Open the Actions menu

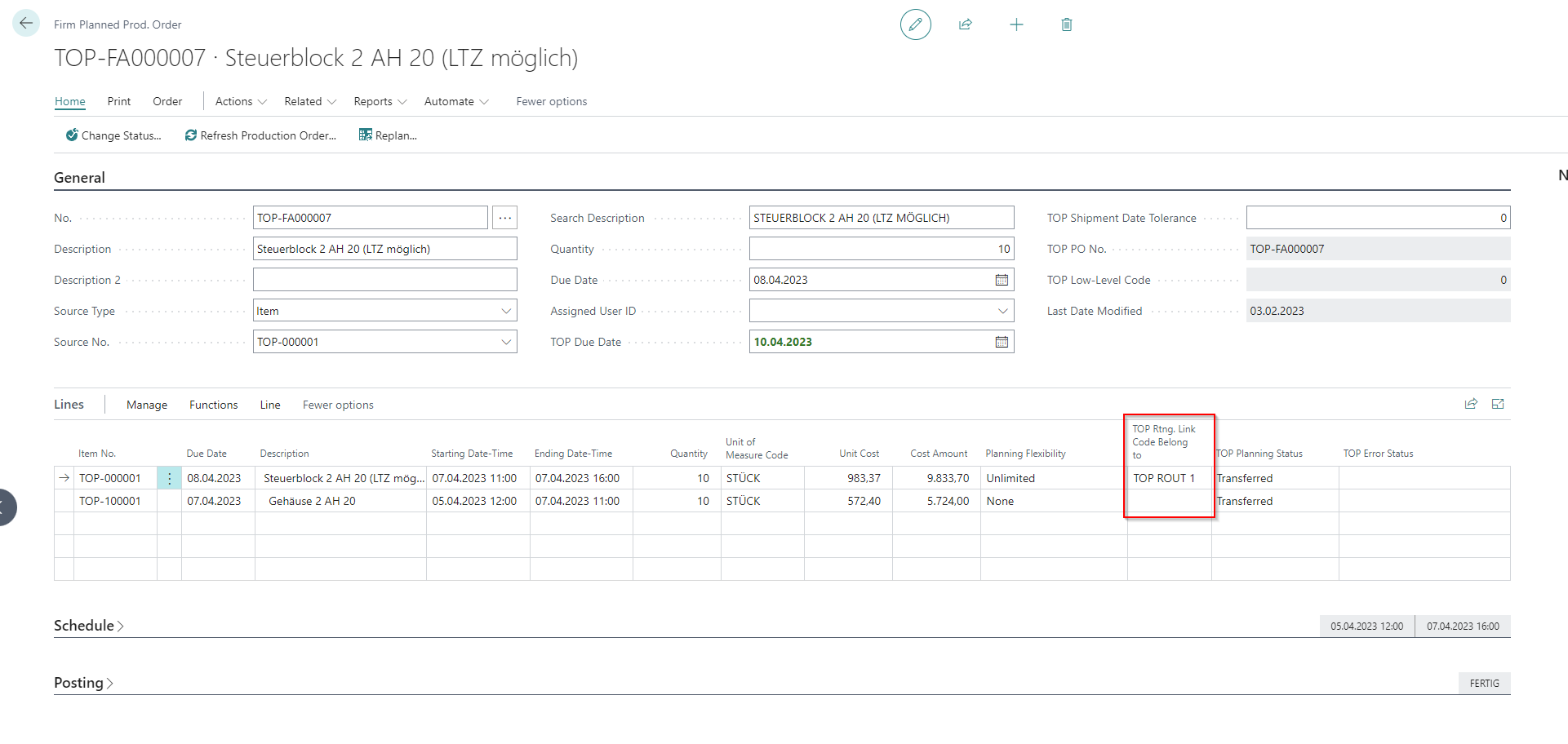coord(241,101)
